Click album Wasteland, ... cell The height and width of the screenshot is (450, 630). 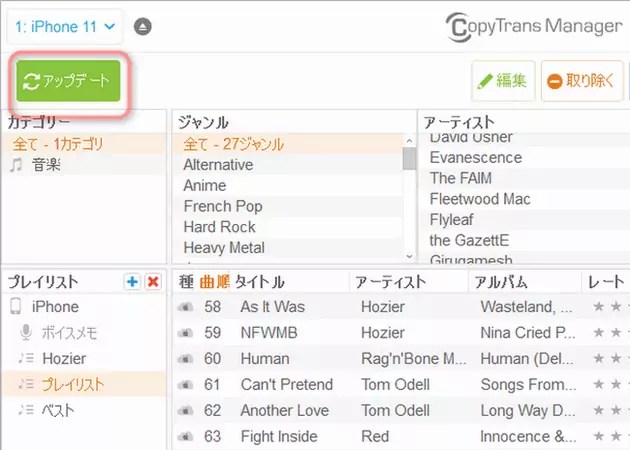(x=526, y=307)
